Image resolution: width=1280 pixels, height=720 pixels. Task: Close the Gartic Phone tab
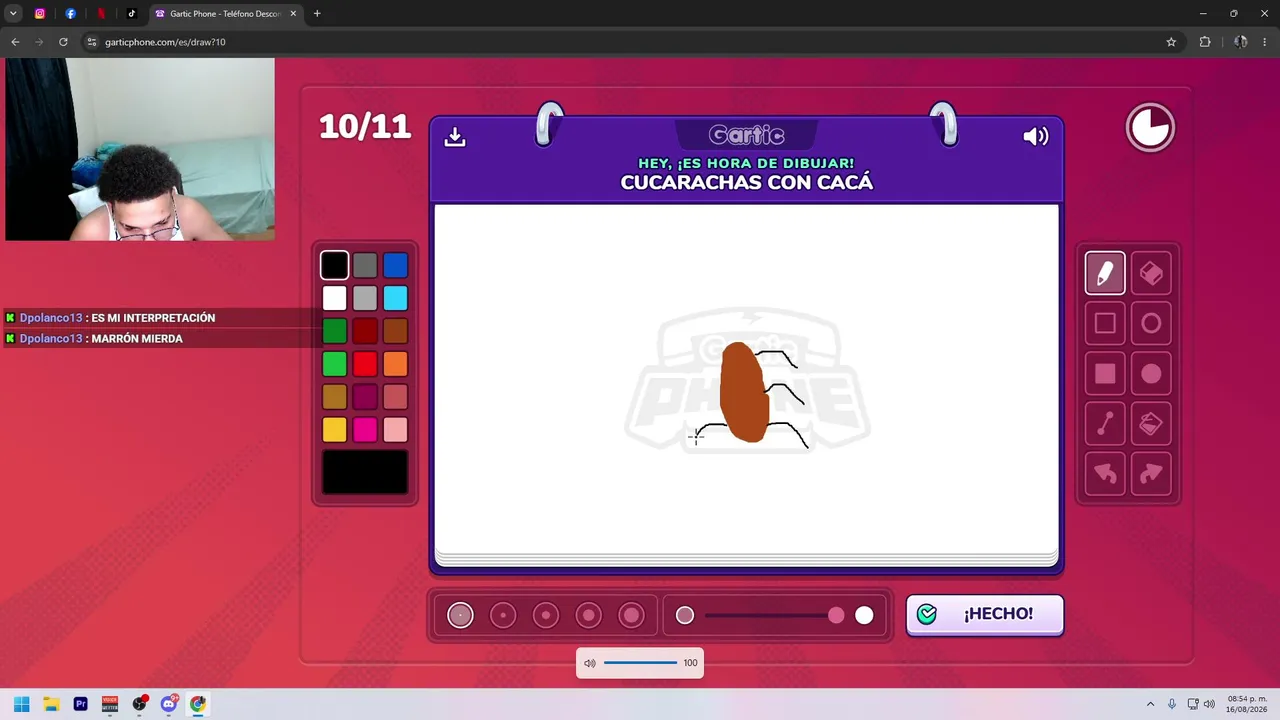click(293, 14)
